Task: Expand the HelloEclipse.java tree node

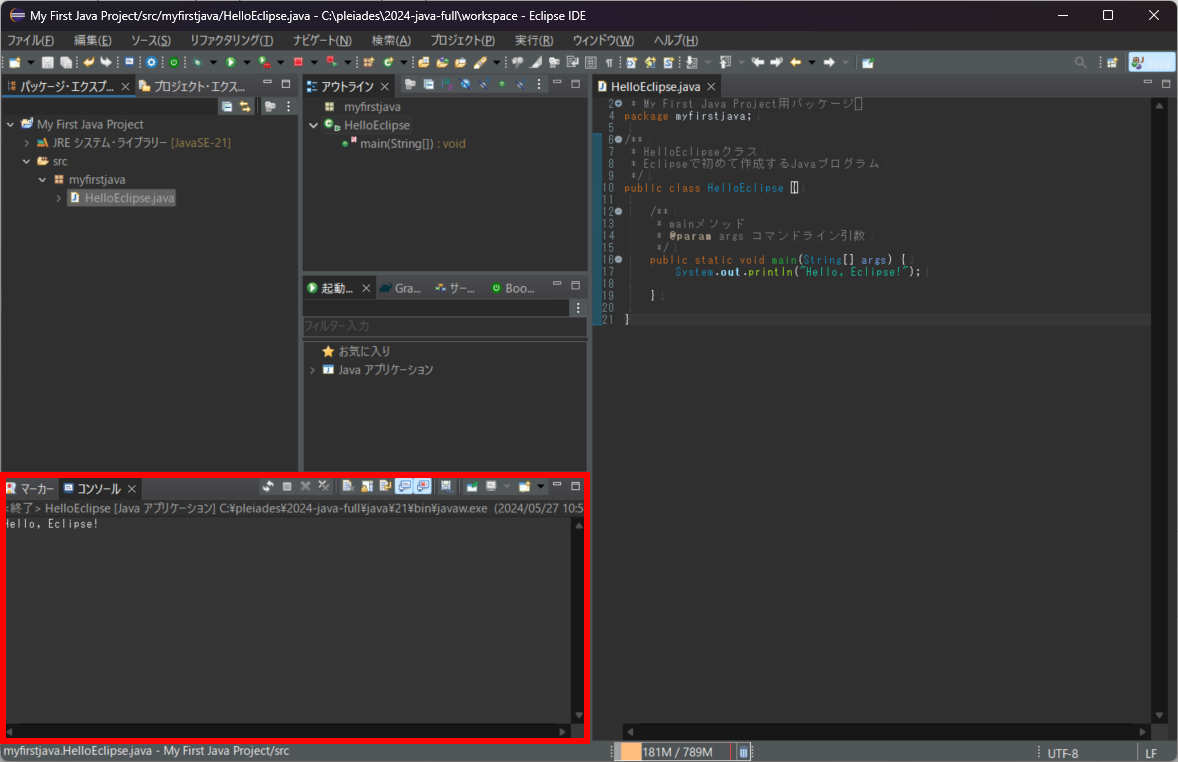Action: point(59,198)
